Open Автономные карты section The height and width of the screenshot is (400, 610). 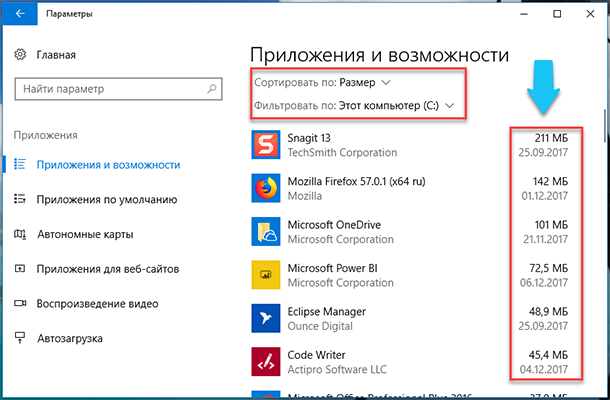point(85,234)
